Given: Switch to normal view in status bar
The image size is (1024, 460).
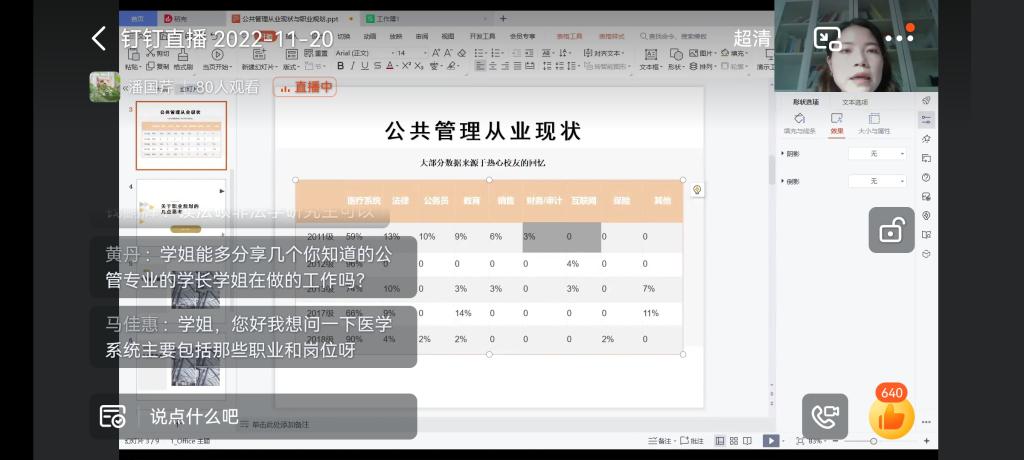Looking at the screenshot, I should click(720, 441).
